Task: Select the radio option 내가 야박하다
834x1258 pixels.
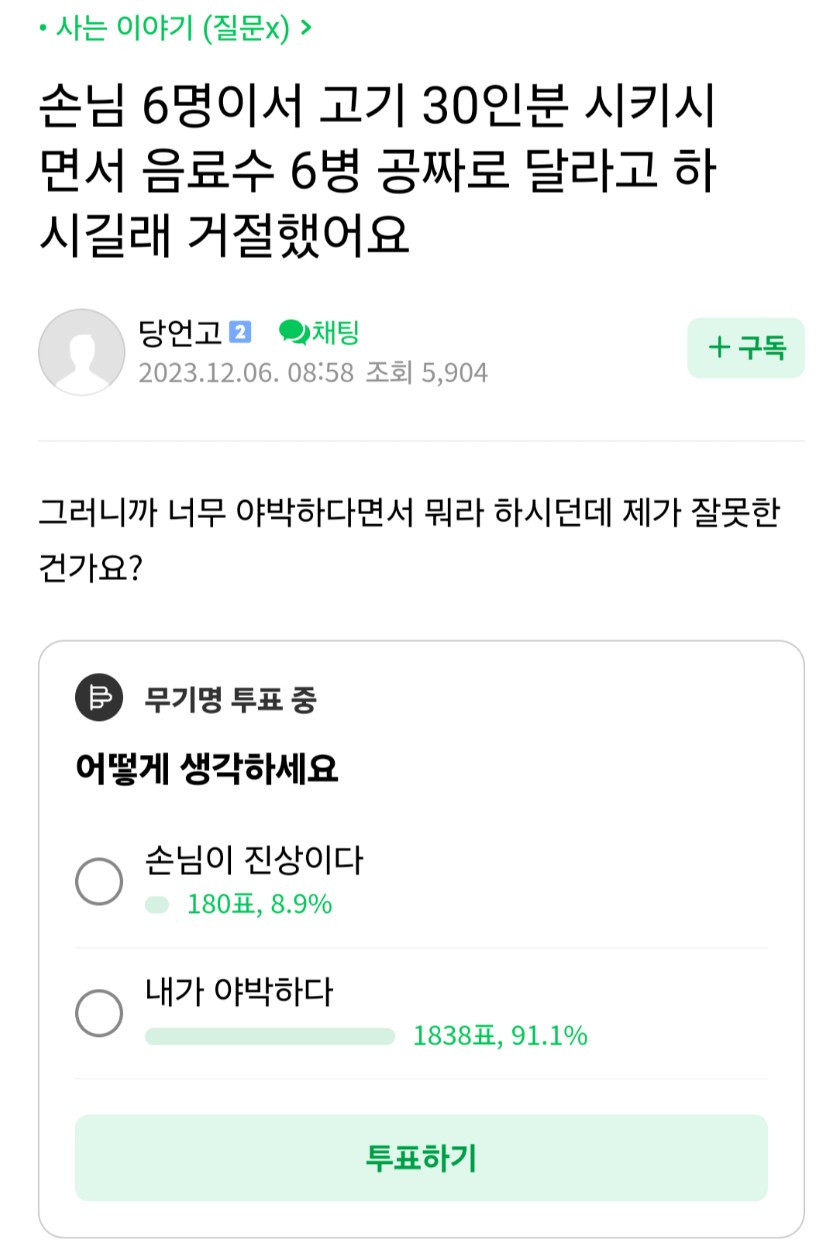Action: coord(99,1013)
